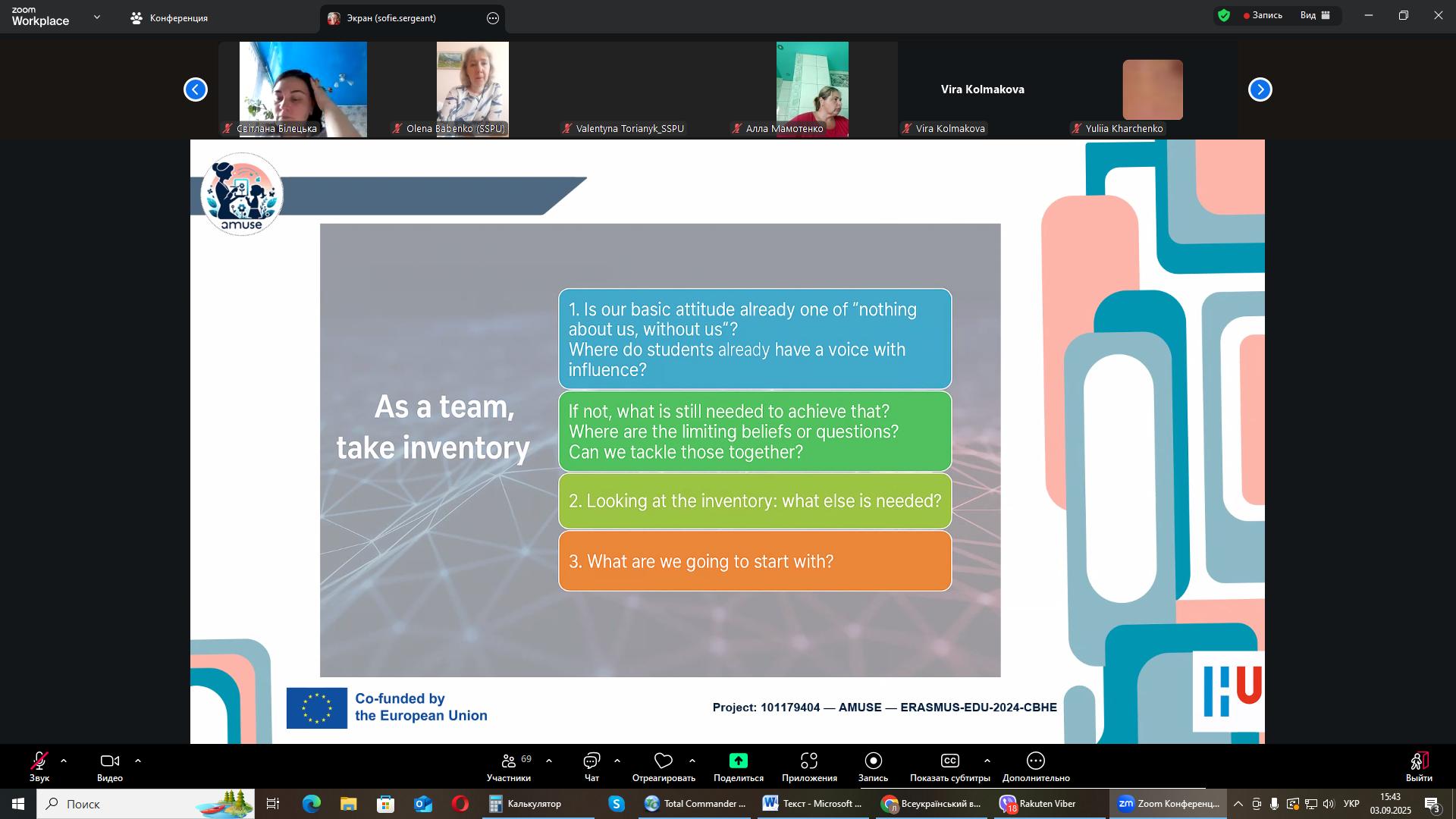
Task: Open the Zoom Workplace dropdown chevron
Action: (97, 17)
